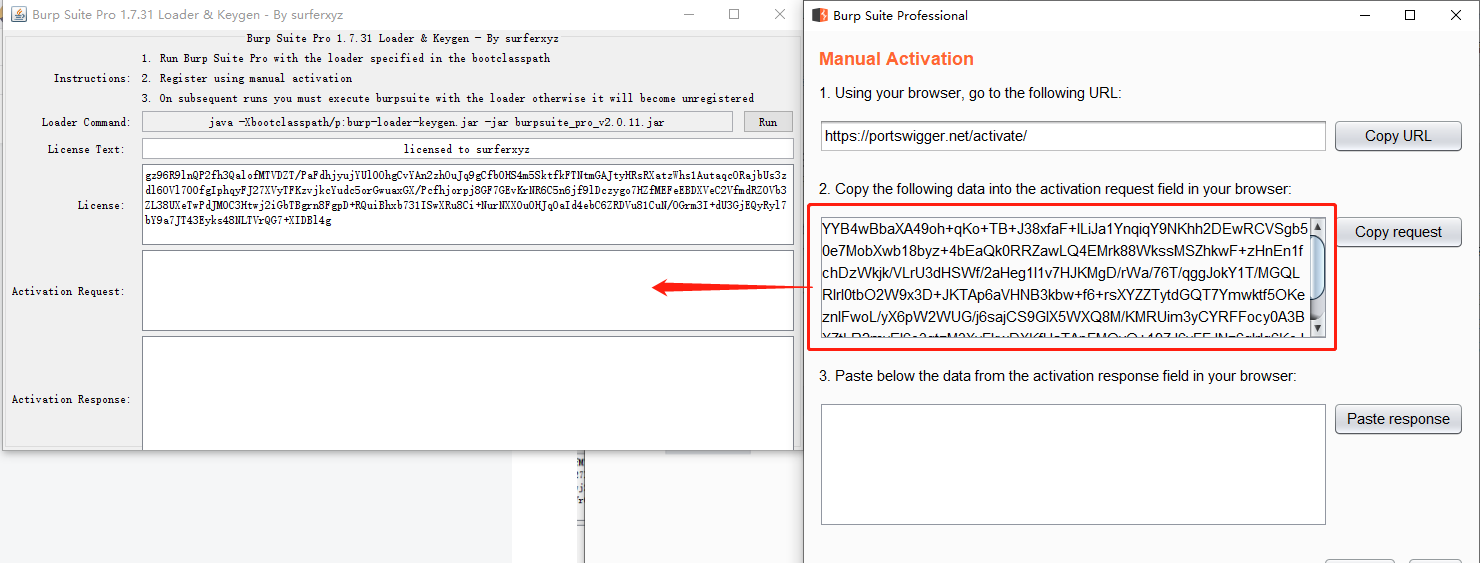Click the scrollbar thumb in activation request box
This screenshot has width=1480, height=563.
(x=1316, y=266)
